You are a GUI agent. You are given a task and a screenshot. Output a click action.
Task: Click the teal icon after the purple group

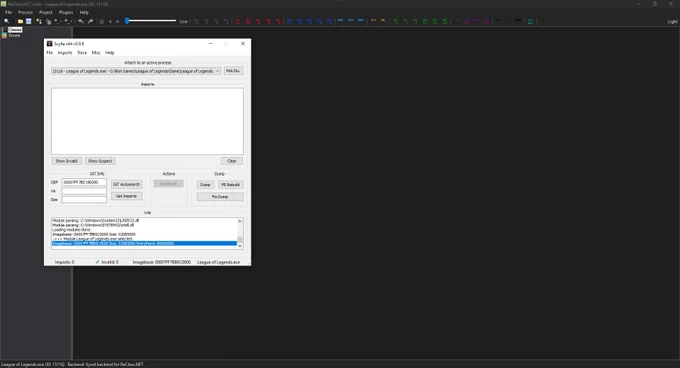(x=530, y=21)
